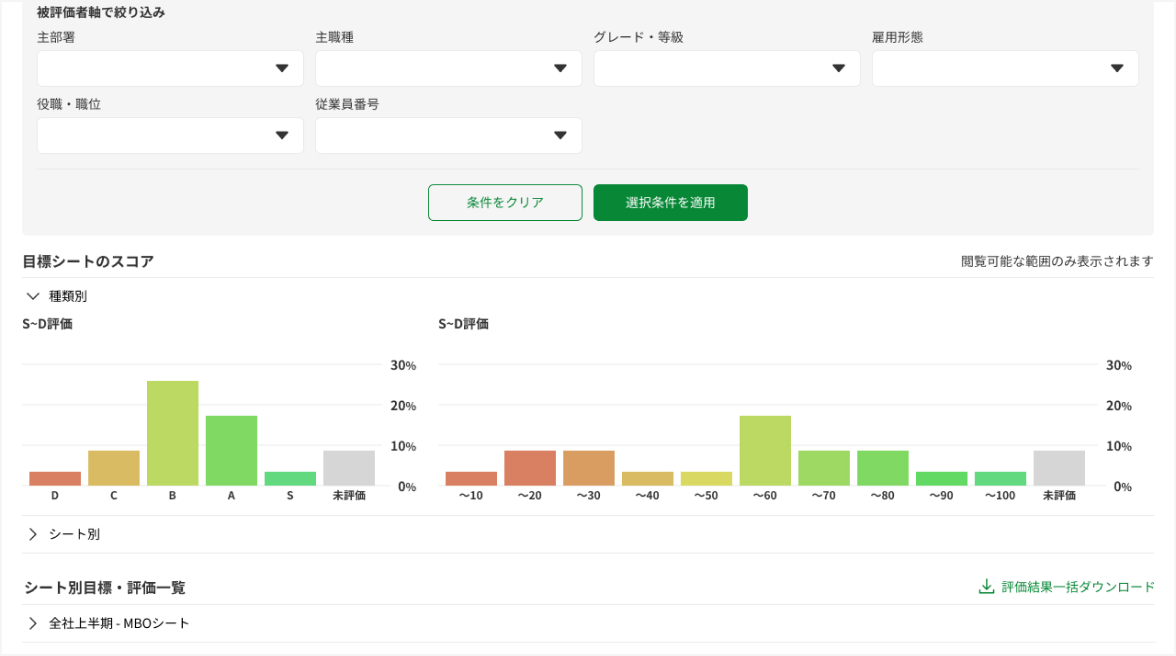Expand the シート別 section

(x=63, y=535)
